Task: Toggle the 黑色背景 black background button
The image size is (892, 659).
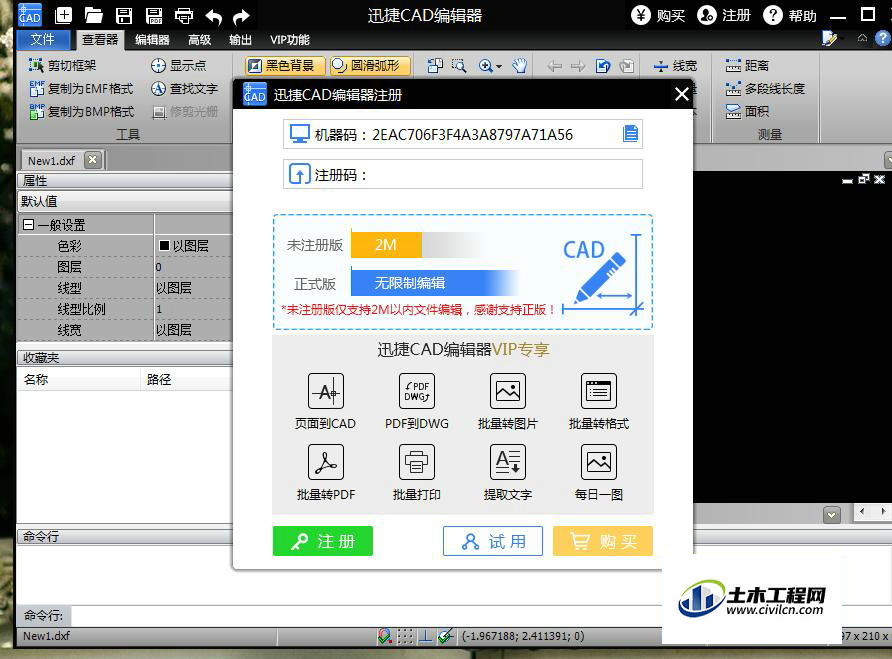Action: 285,65
